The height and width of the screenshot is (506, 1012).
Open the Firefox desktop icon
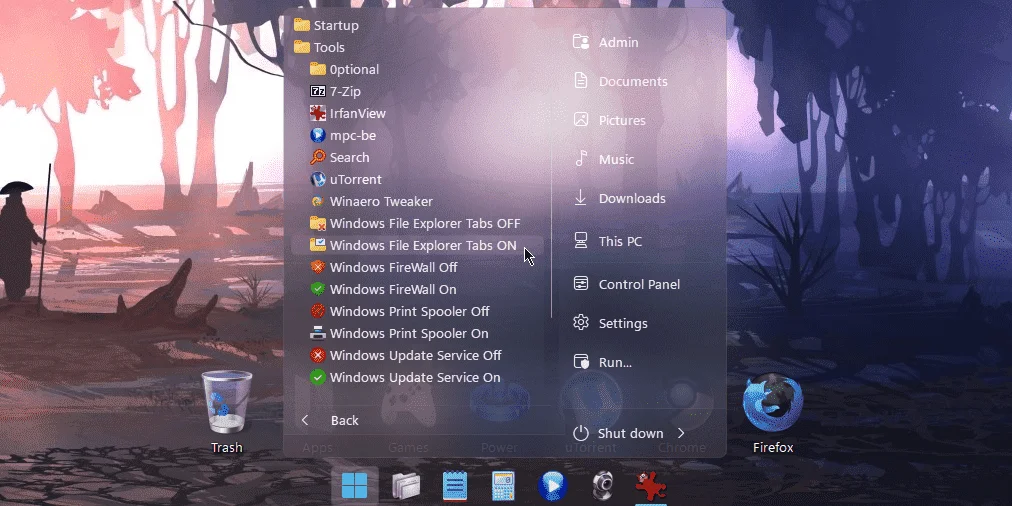coord(773,412)
